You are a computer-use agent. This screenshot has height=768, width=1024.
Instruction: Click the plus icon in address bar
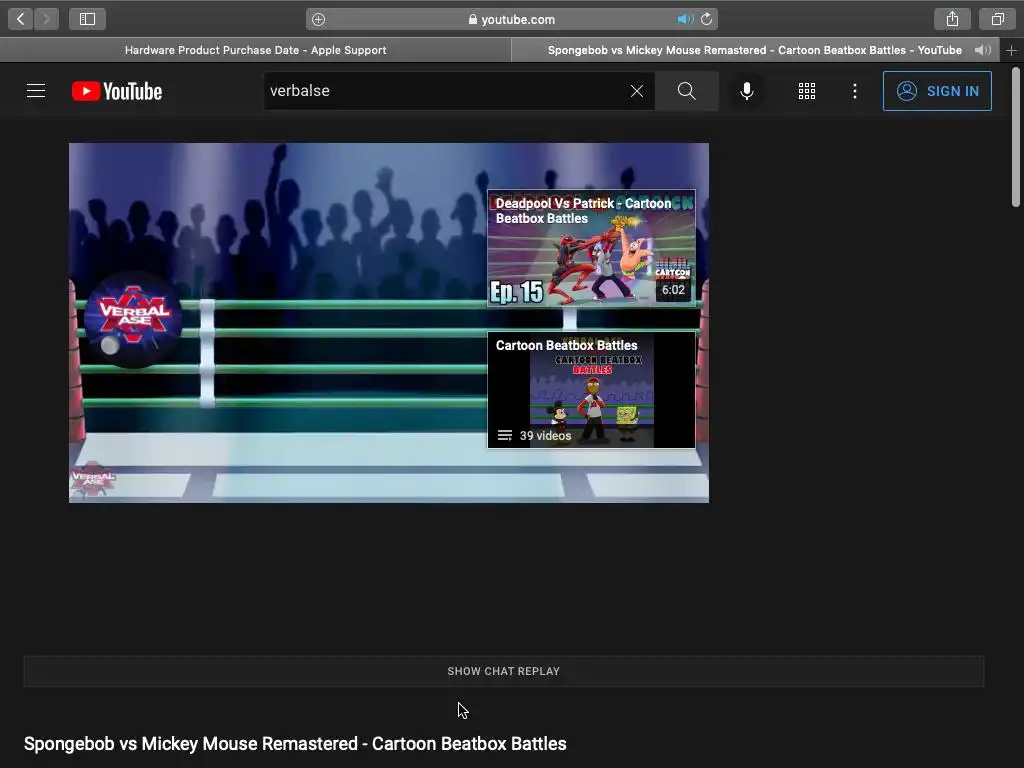click(x=318, y=20)
